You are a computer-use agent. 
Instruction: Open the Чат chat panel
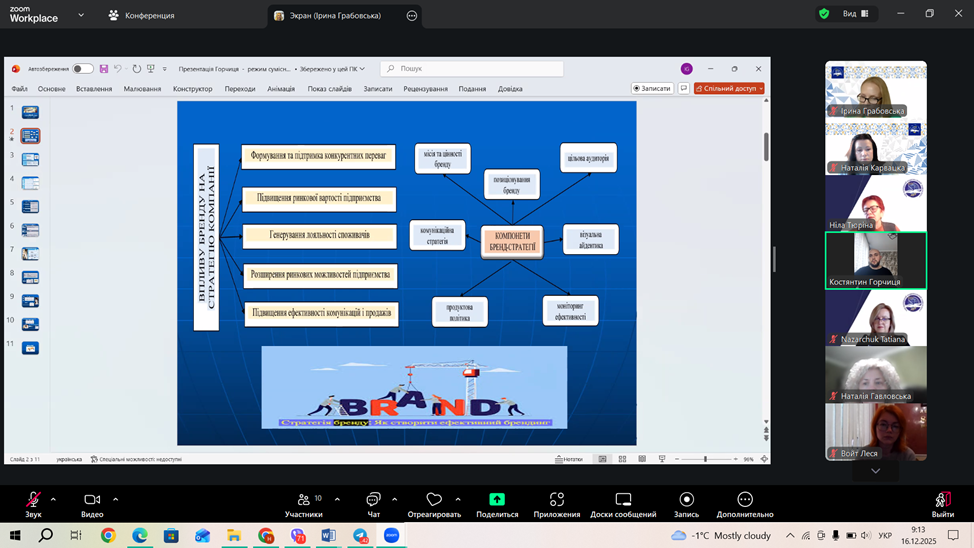coord(373,499)
